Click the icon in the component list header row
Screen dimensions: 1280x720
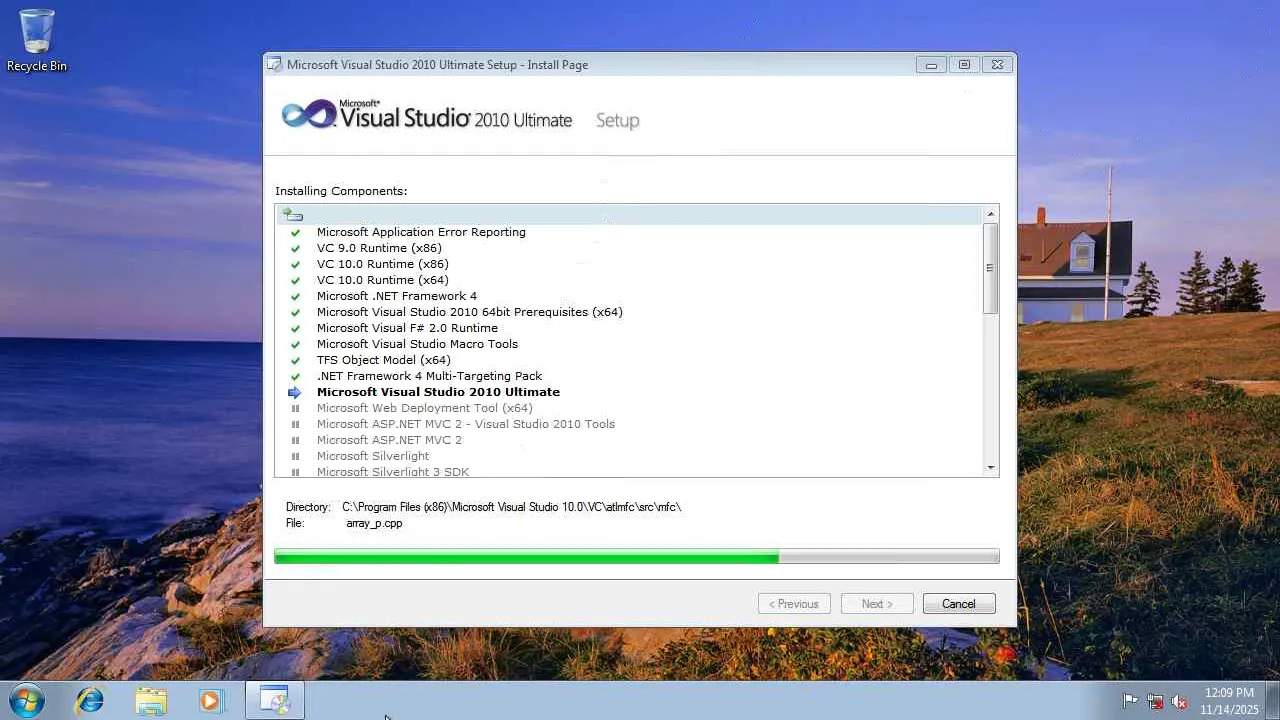(292, 214)
